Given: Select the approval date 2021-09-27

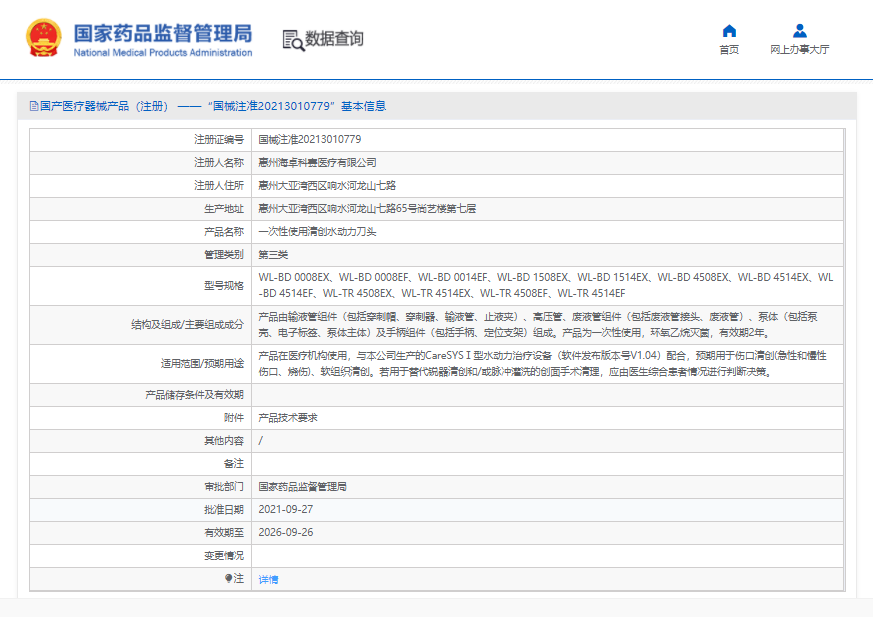Looking at the screenshot, I should [286, 510].
